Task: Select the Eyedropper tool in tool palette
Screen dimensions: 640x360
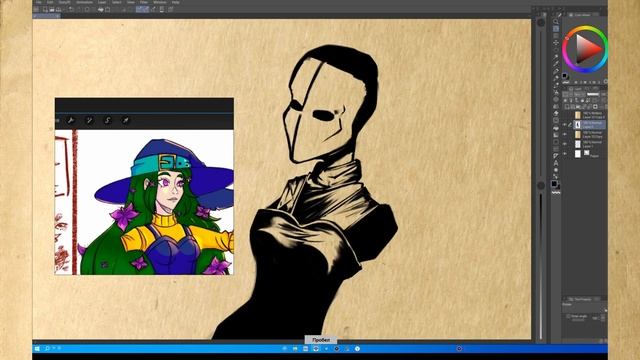Action: click(556, 64)
